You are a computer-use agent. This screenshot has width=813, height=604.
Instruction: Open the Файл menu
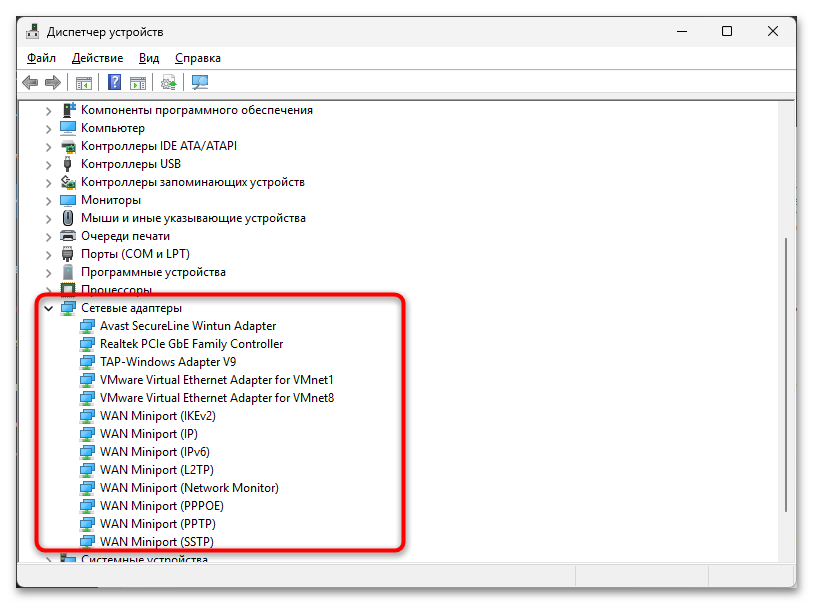click(41, 58)
